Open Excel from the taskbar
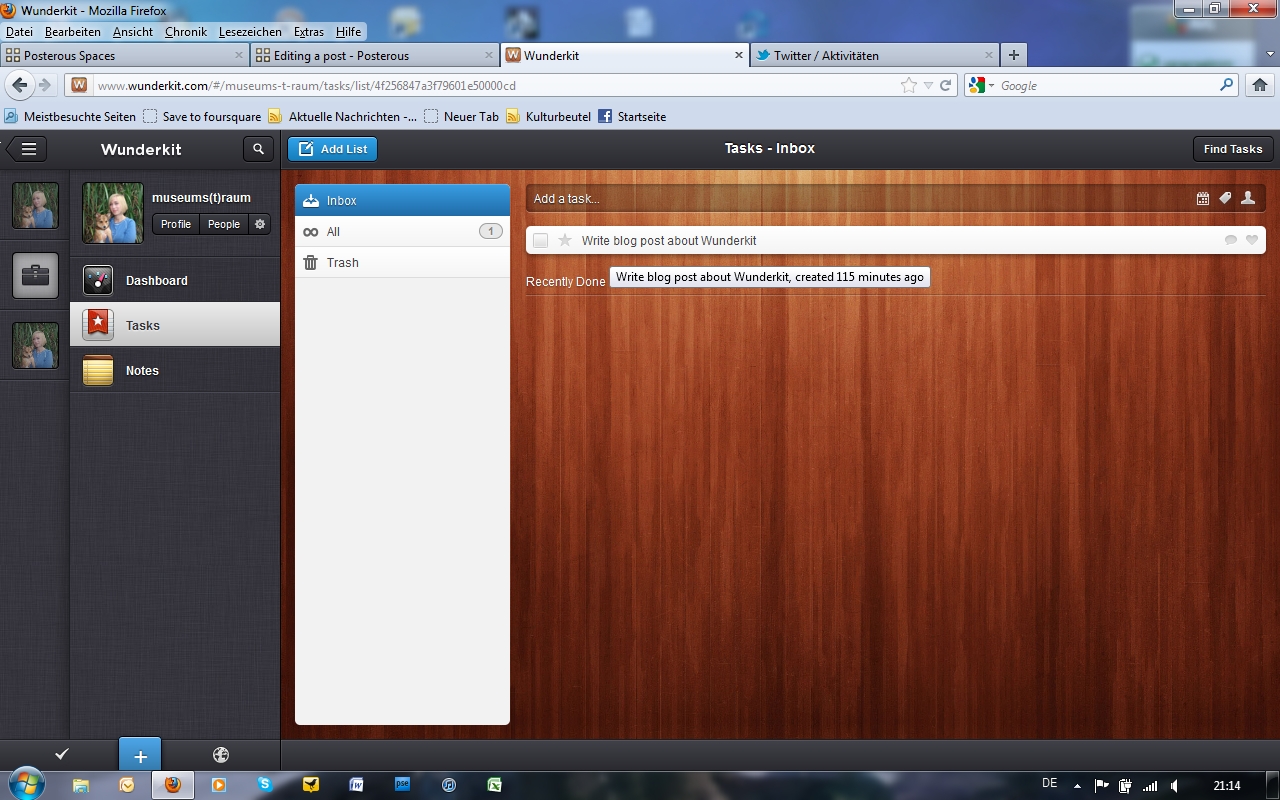1280x800 pixels. 494,785
